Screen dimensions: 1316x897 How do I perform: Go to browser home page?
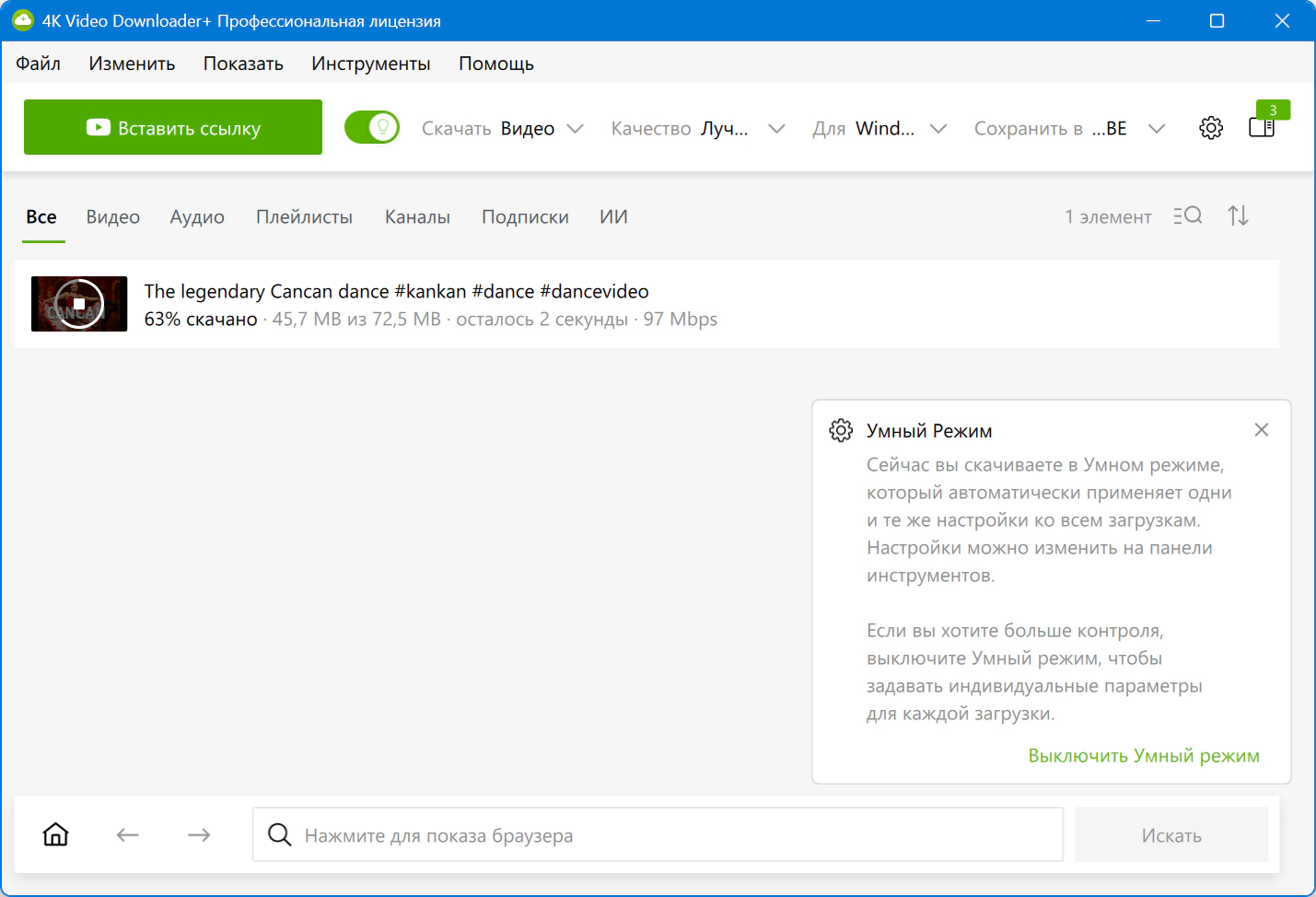pos(56,834)
